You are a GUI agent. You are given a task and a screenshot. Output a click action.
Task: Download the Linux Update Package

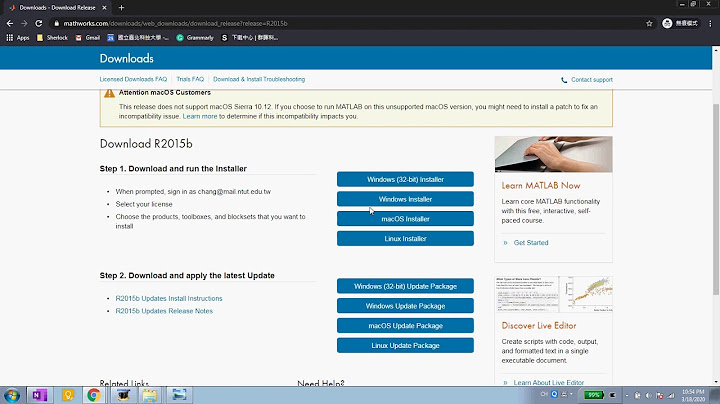pyautogui.click(x=405, y=346)
